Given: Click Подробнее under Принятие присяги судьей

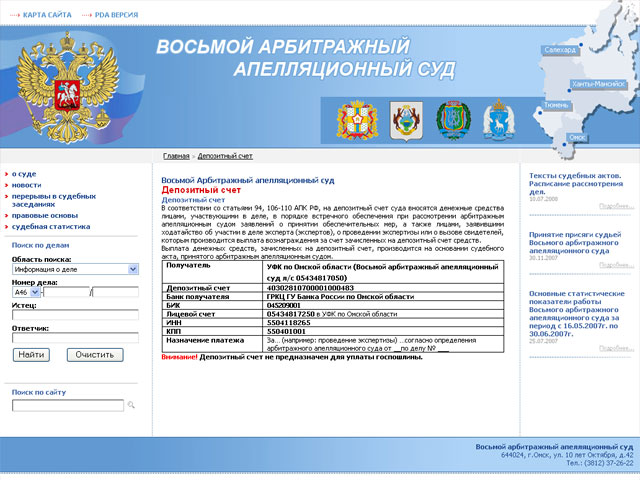Looking at the screenshot, I should pos(616,265).
